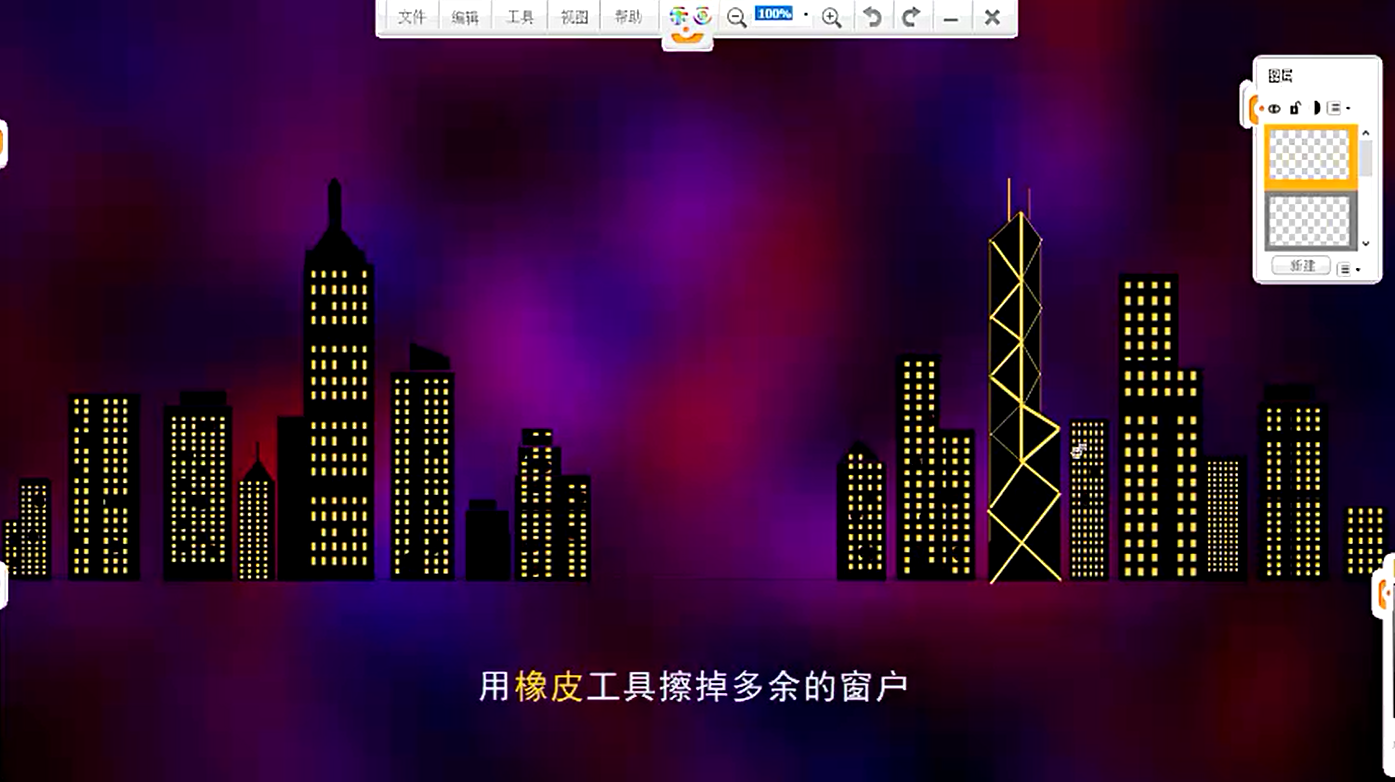Open the zoom percentage dropdown arrow
1395x782 pixels.
click(x=806, y=15)
